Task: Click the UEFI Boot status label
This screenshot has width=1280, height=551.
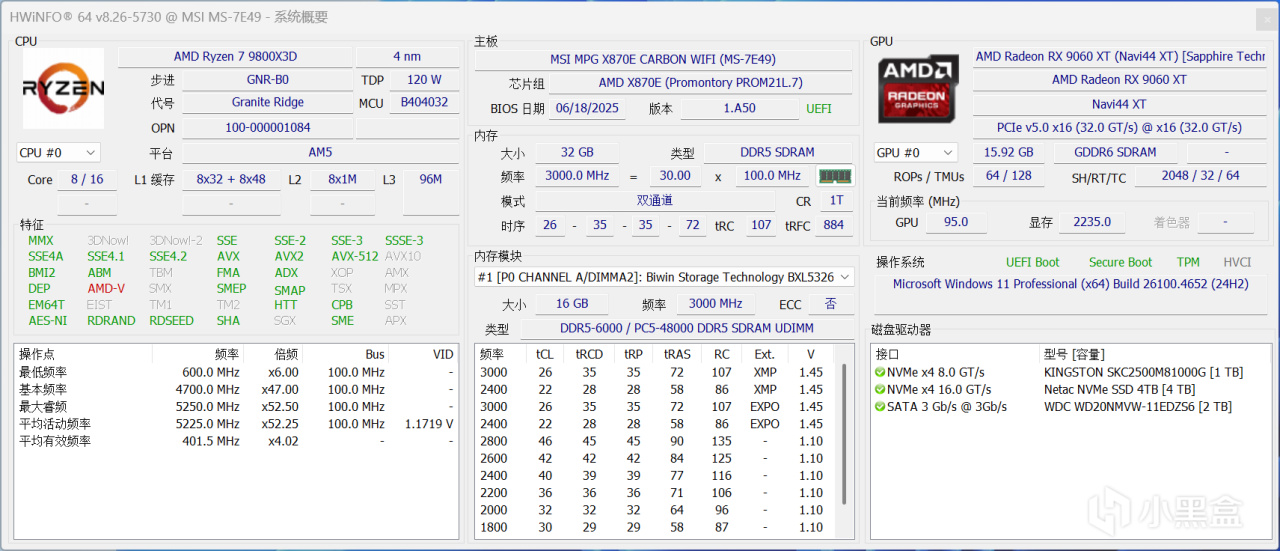Action: point(1032,262)
